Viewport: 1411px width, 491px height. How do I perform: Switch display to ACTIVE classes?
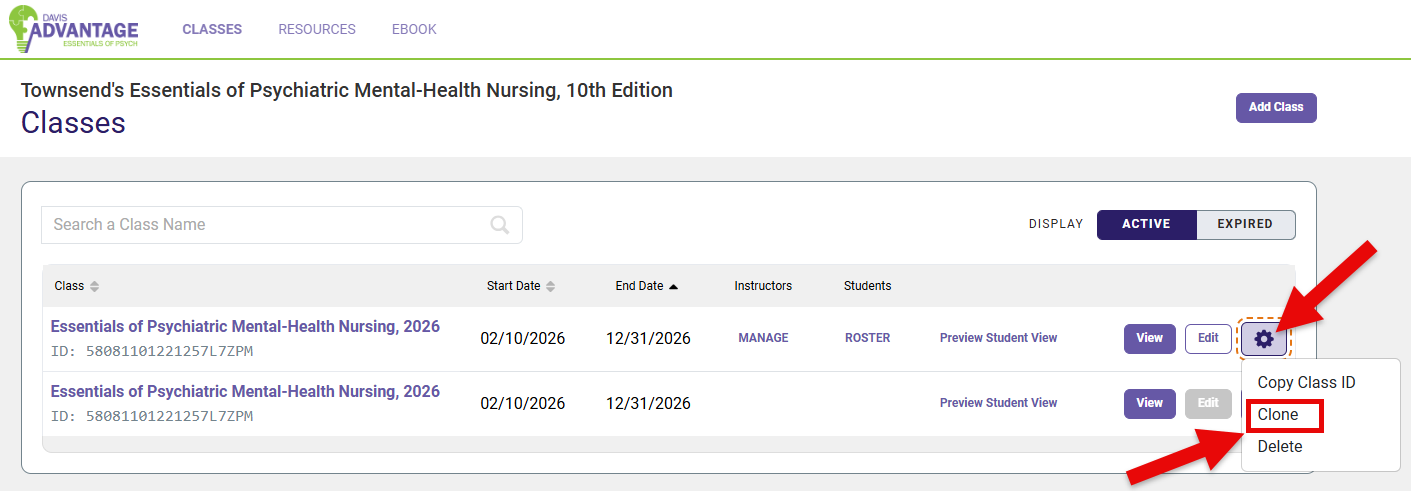[1146, 225]
